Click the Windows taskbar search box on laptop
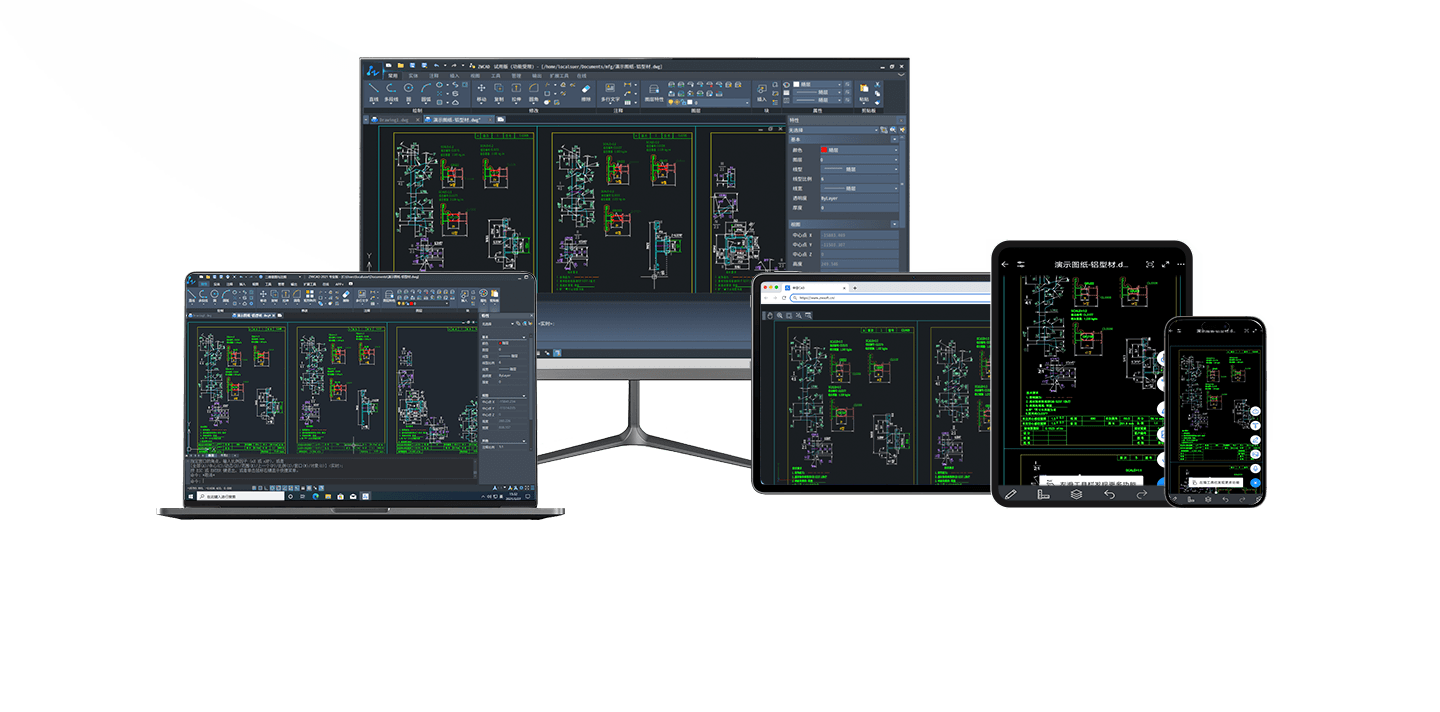The width and height of the screenshot is (1440, 712). [240, 496]
